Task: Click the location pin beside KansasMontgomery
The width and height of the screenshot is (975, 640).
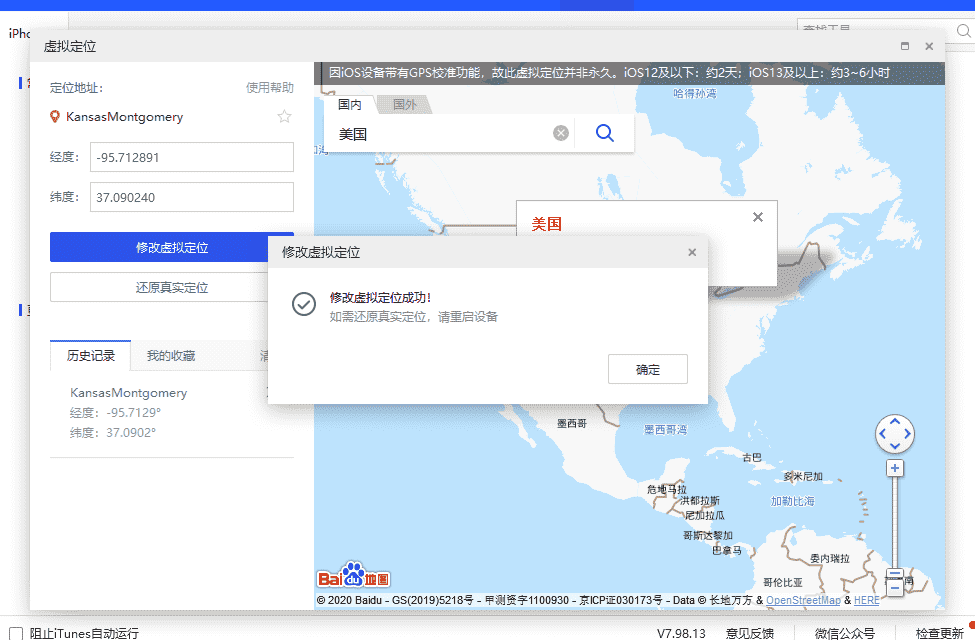Action: pos(54,117)
